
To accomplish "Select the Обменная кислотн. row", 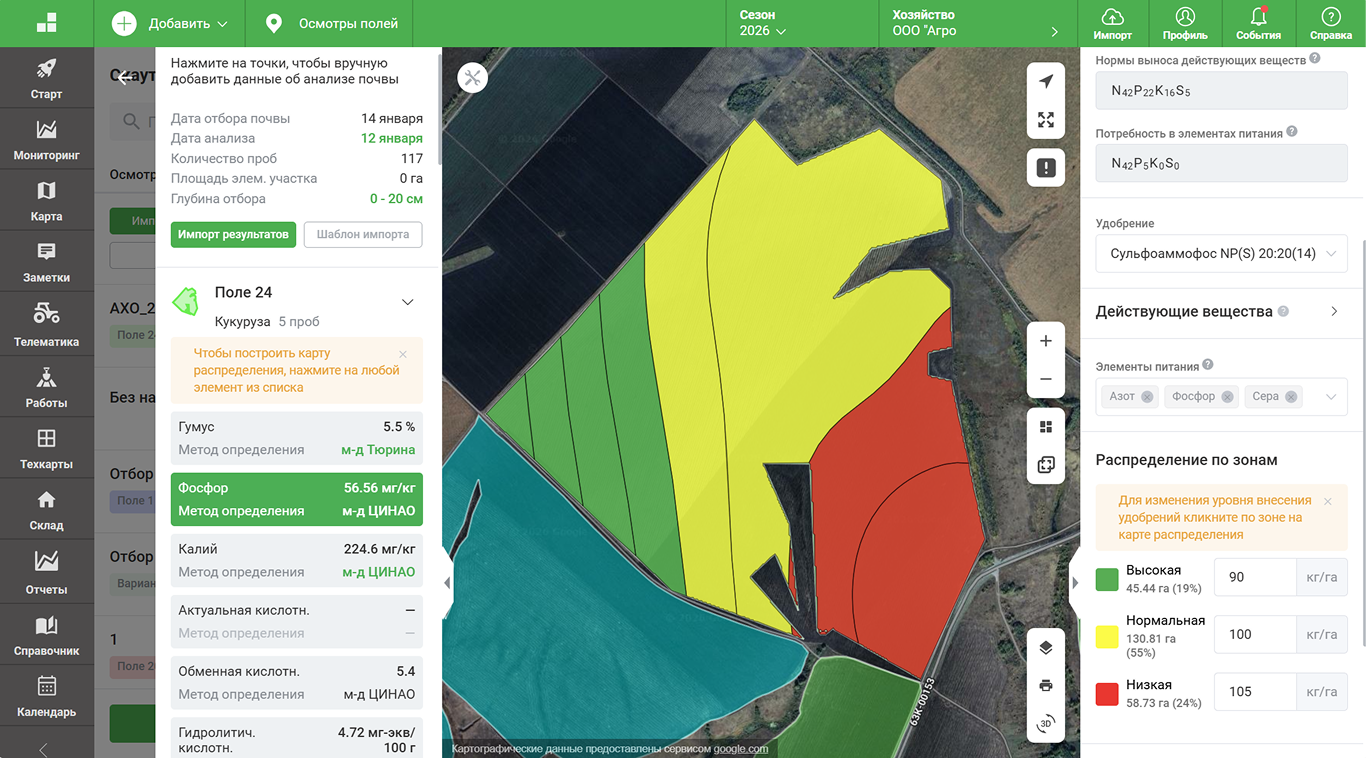I will click(297, 682).
